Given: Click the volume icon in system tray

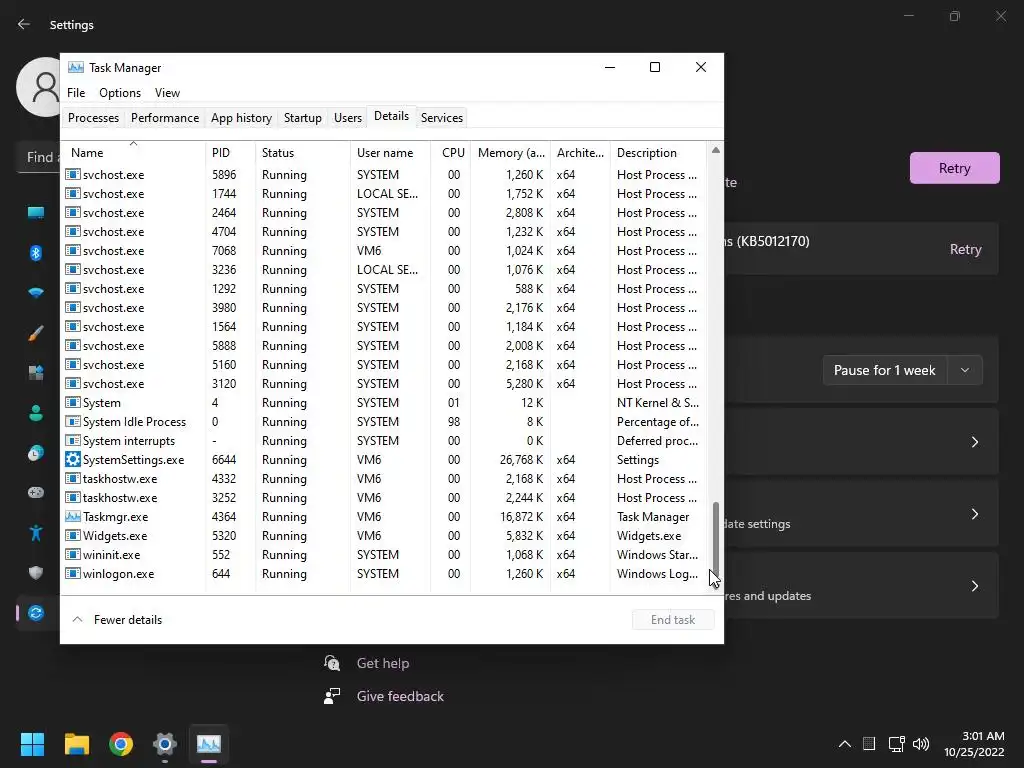Looking at the screenshot, I should click(x=921, y=744).
